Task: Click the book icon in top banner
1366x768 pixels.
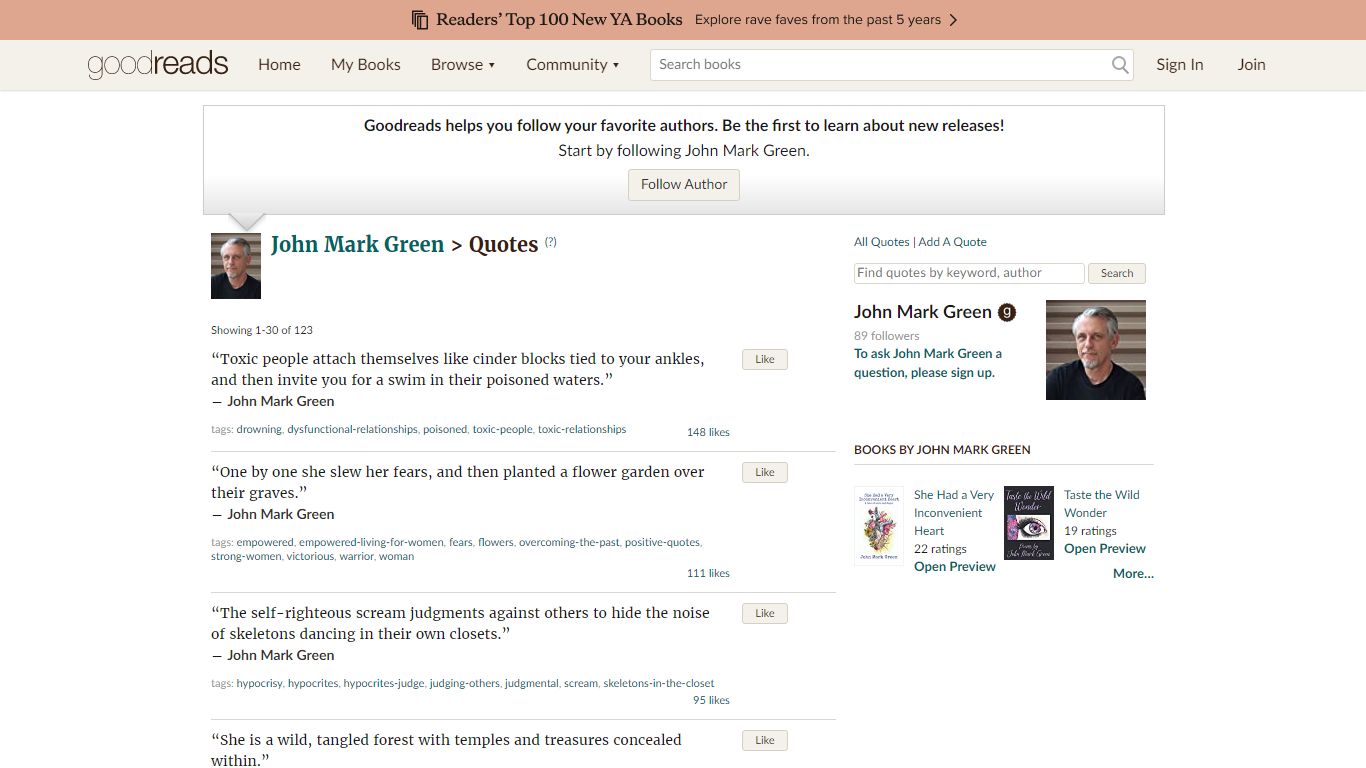Action: pyautogui.click(x=420, y=20)
